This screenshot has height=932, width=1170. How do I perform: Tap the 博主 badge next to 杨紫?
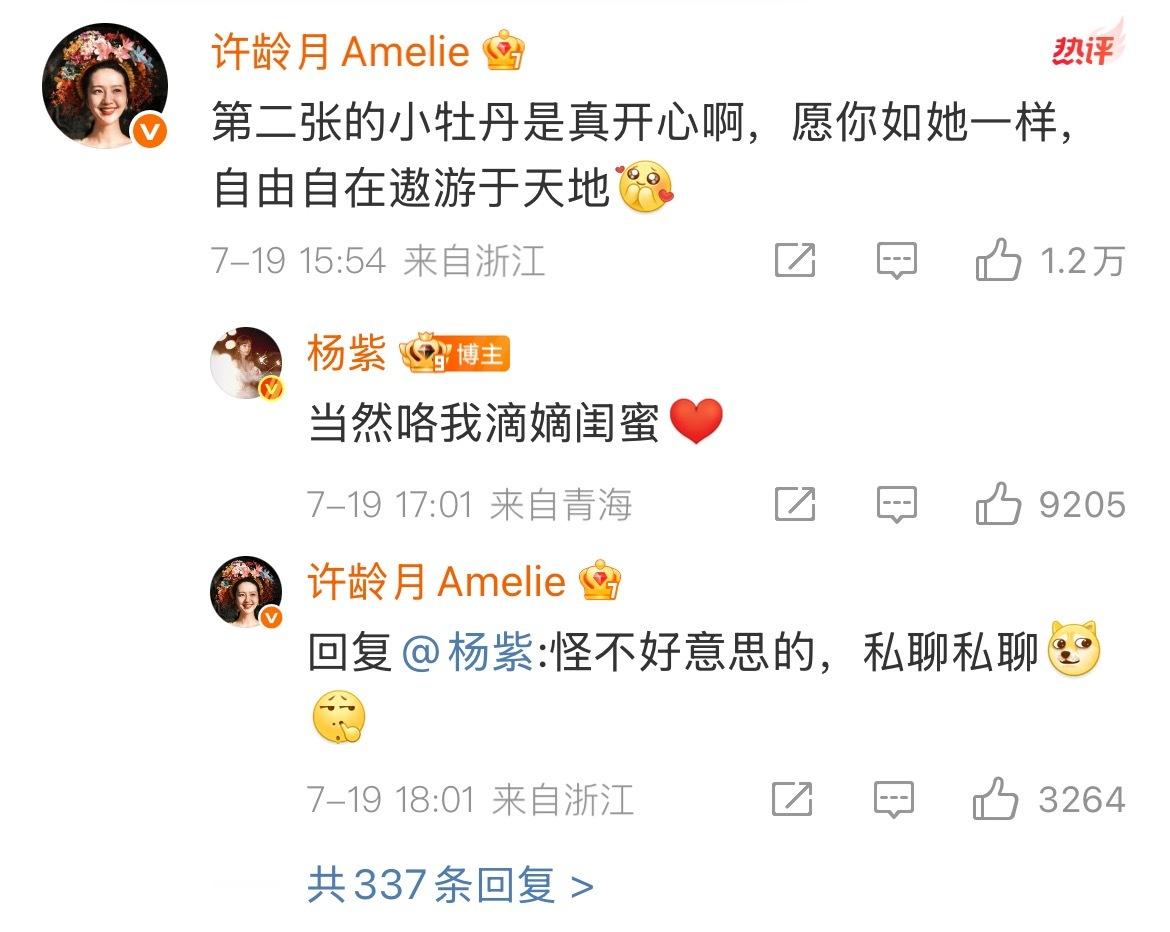(x=481, y=354)
